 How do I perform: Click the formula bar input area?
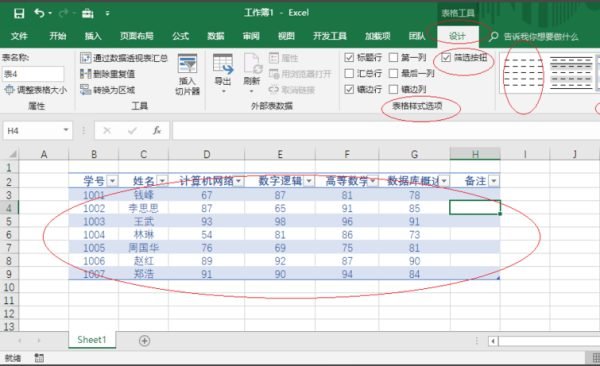tap(386, 131)
